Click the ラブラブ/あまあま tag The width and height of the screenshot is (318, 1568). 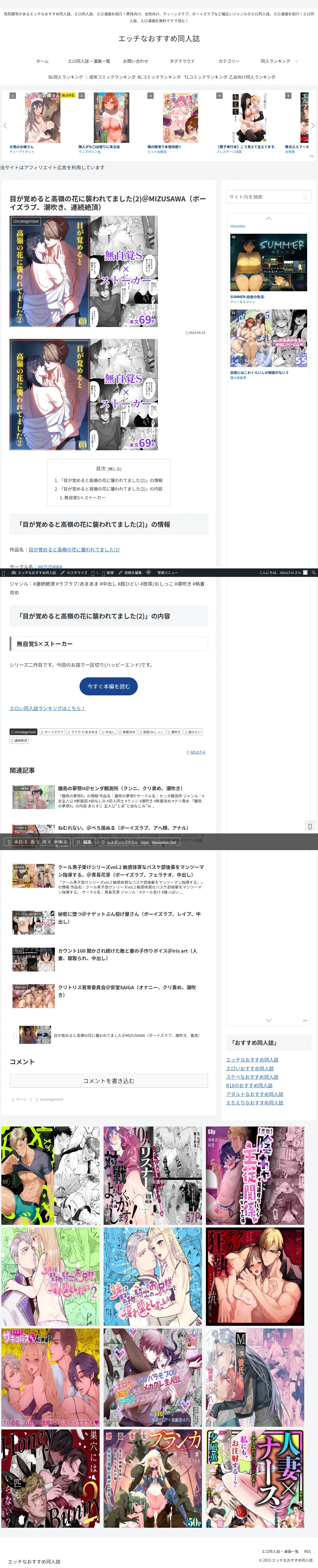click(83, 732)
